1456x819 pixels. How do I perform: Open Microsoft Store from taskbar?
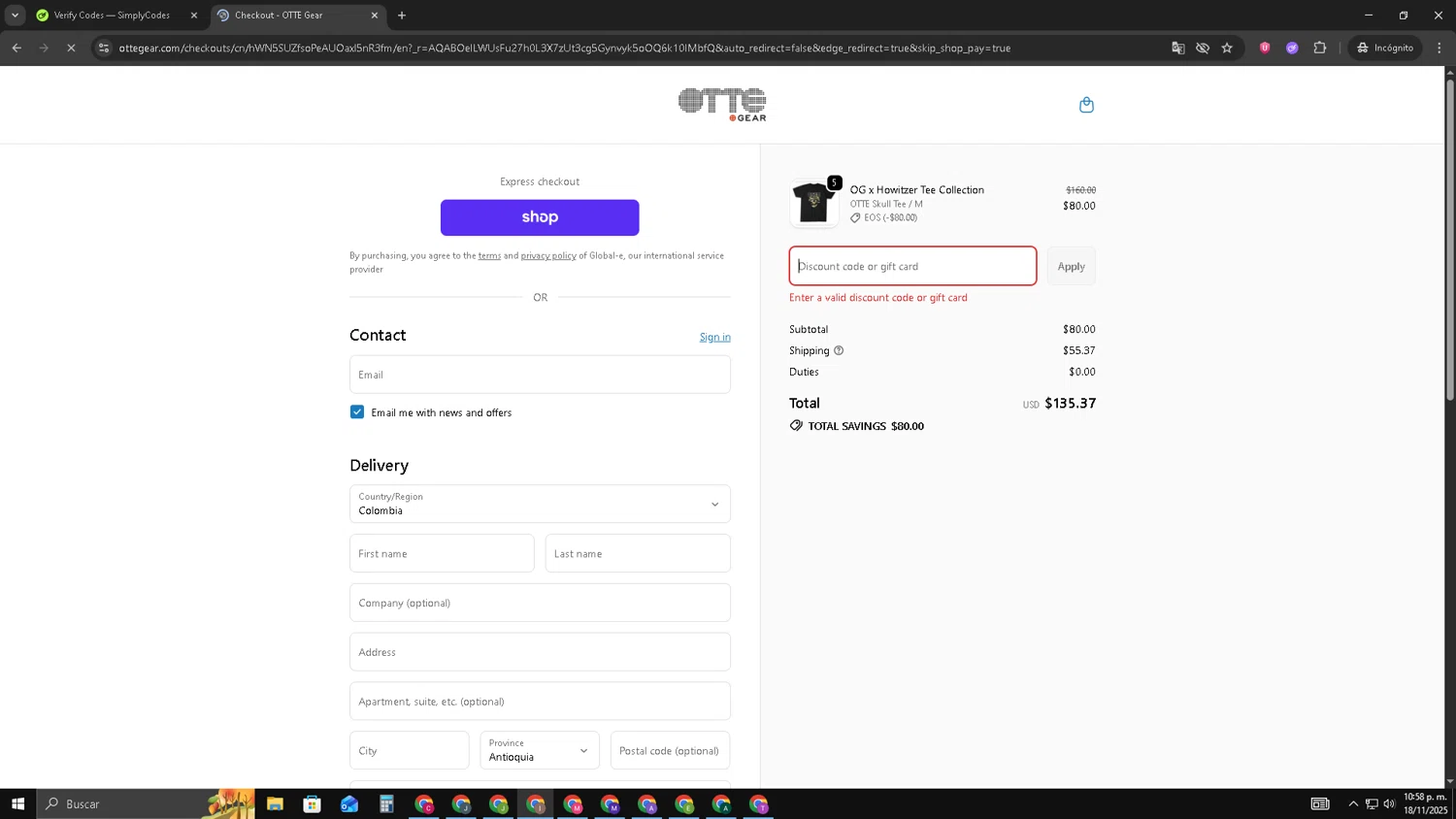(312, 803)
